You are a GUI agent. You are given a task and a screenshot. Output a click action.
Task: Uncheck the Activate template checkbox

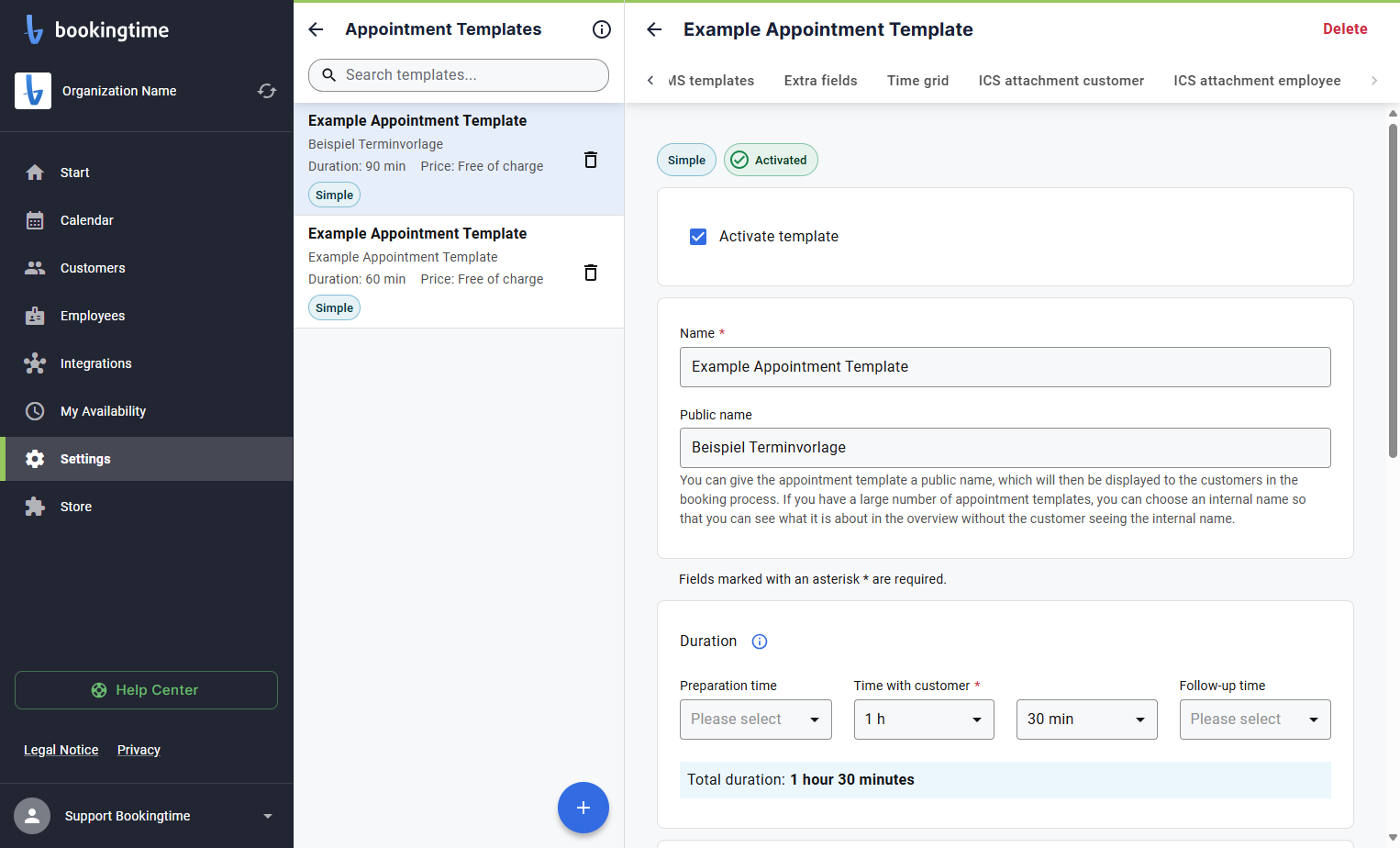698,237
